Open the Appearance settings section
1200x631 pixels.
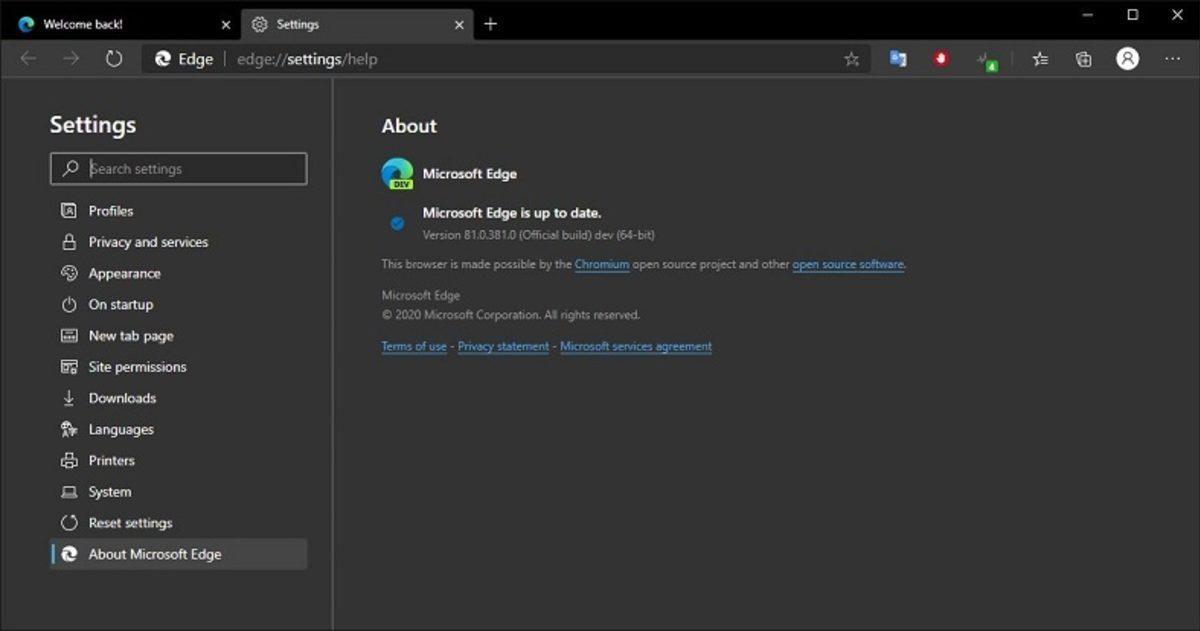click(x=125, y=273)
